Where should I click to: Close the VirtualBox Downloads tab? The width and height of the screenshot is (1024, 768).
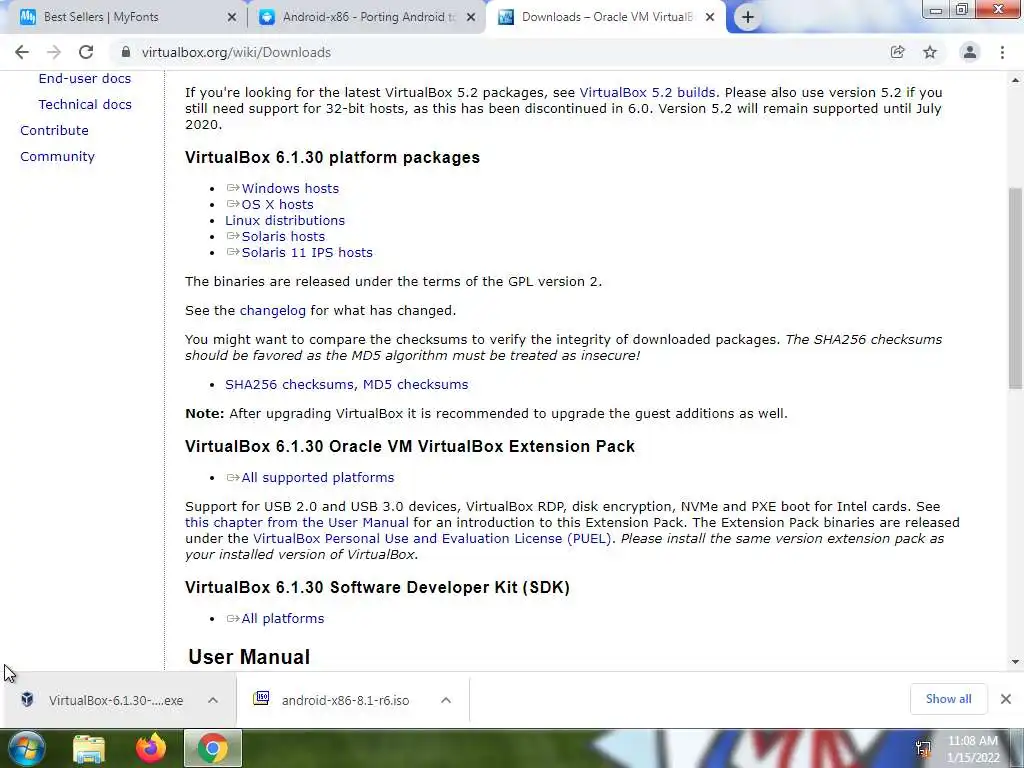(710, 18)
